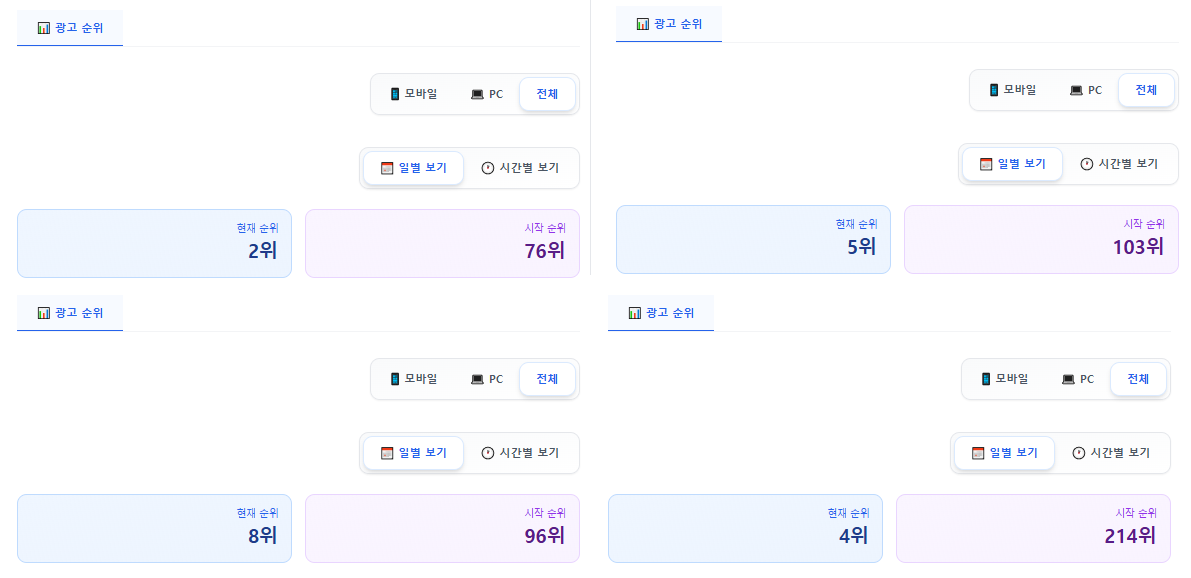Click the calendar icon in the 103위 panel
The height and width of the screenshot is (578, 1191).
[986, 164]
